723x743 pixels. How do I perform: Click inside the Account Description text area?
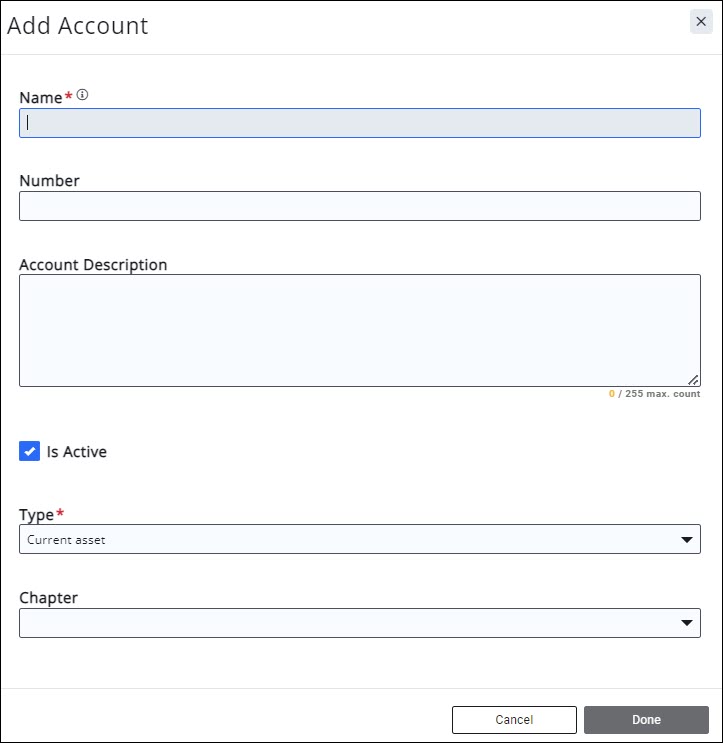coord(359,330)
